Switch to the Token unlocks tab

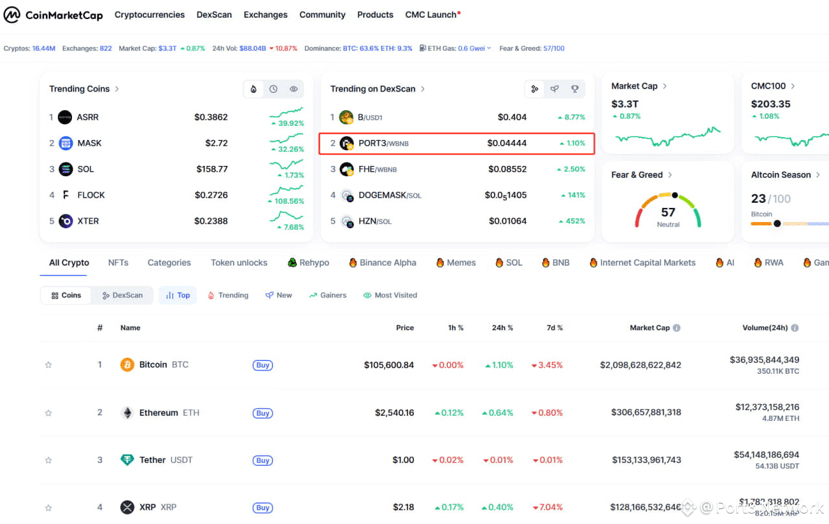pyautogui.click(x=239, y=263)
